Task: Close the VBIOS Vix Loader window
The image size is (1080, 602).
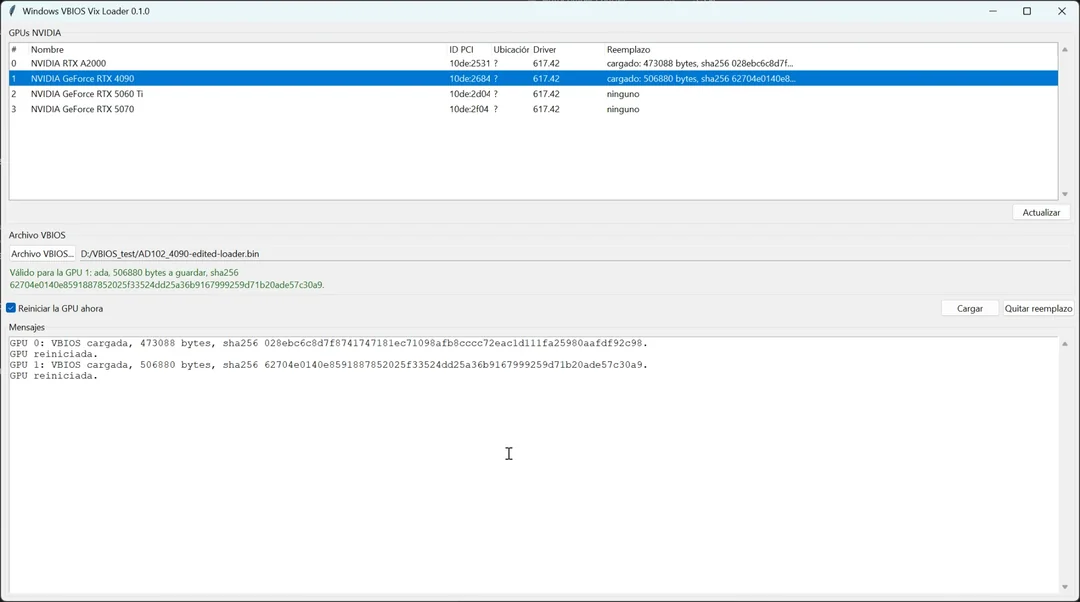Action: (1061, 11)
